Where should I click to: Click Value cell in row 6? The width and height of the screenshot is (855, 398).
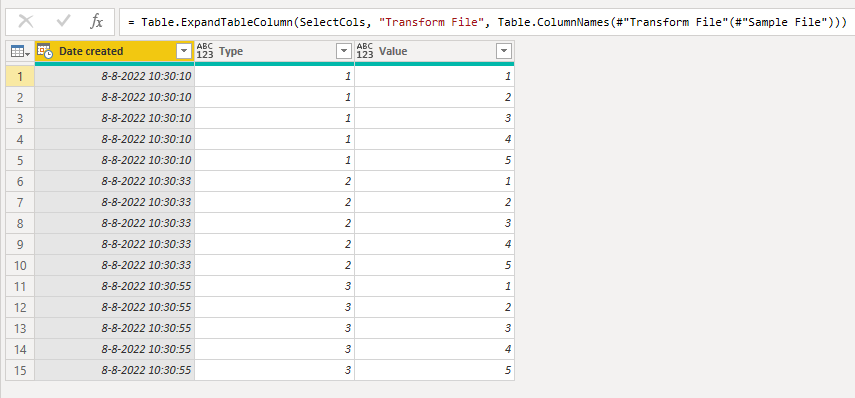coord(434,182)
